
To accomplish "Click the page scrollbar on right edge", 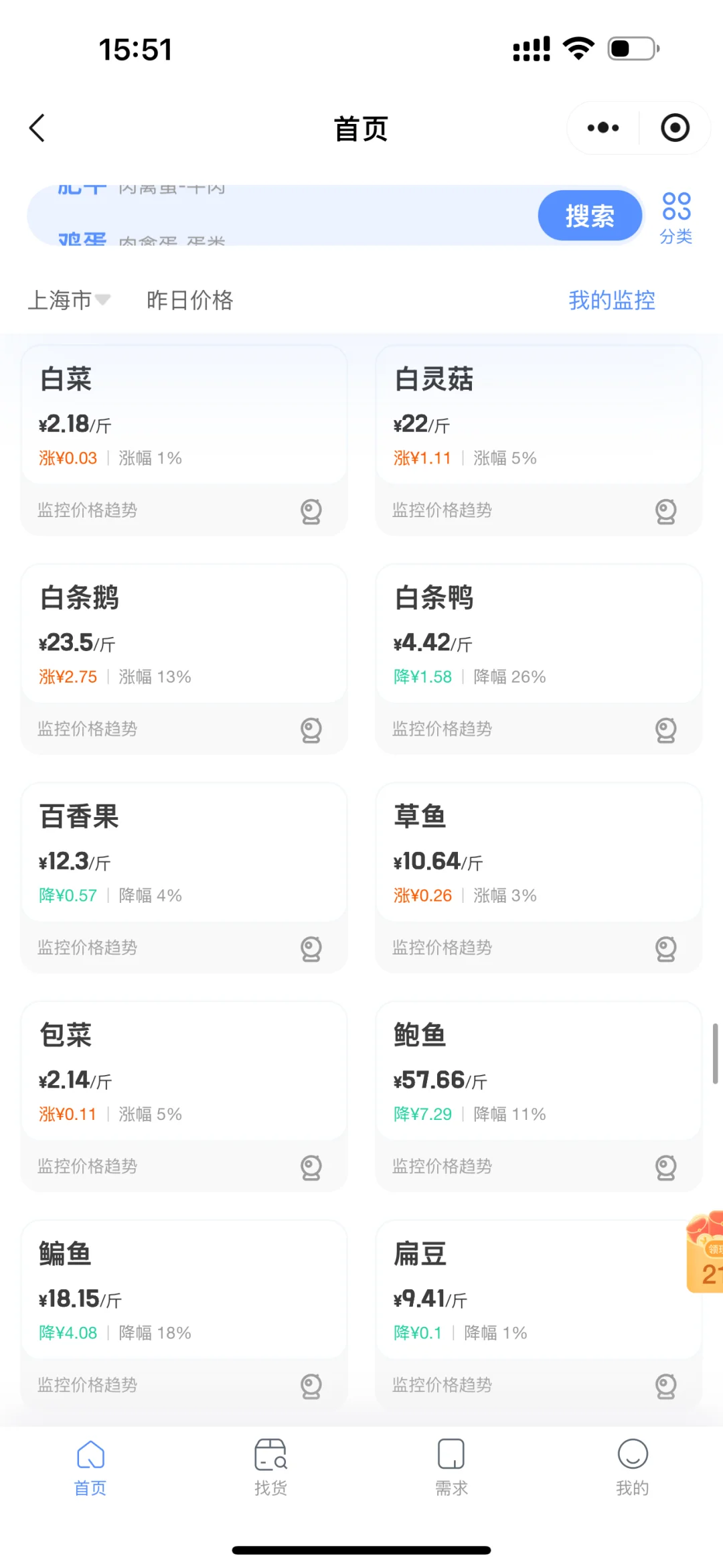I will pyautogui.click(x=715, y=1053).
